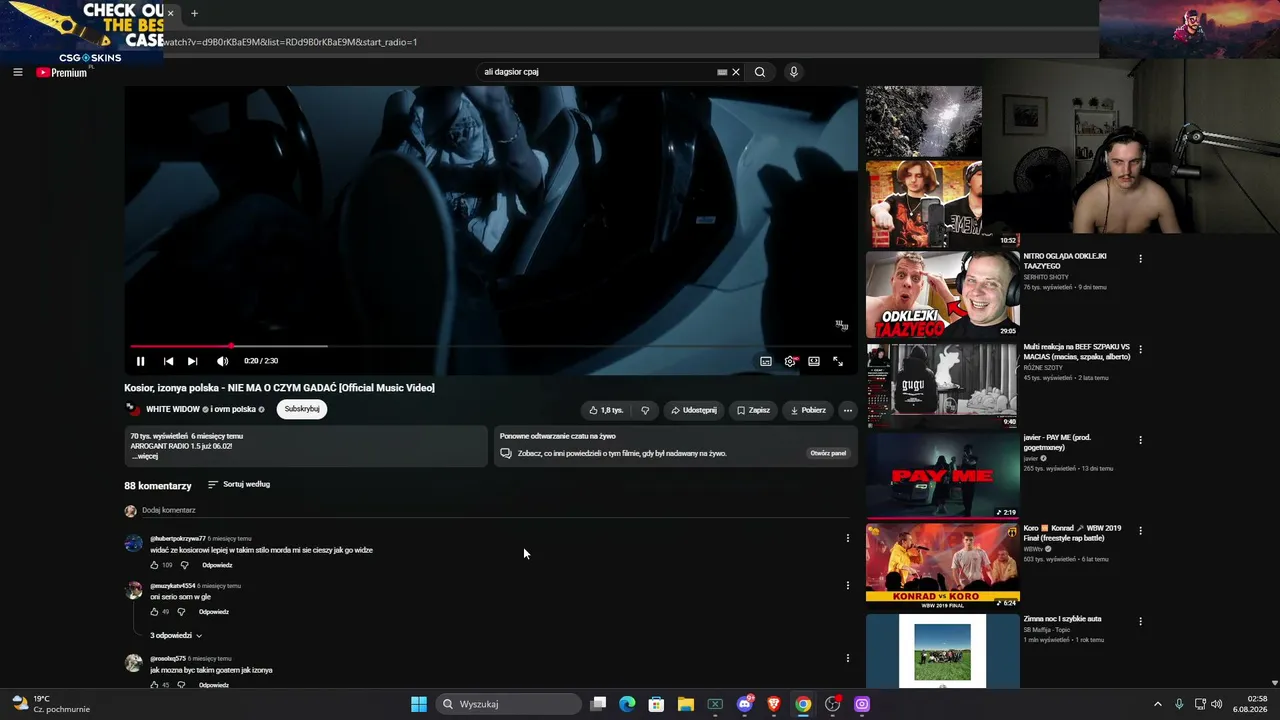Skip to the next video in the player
The height and width of the screenshot is (720, 1280).
192,361
